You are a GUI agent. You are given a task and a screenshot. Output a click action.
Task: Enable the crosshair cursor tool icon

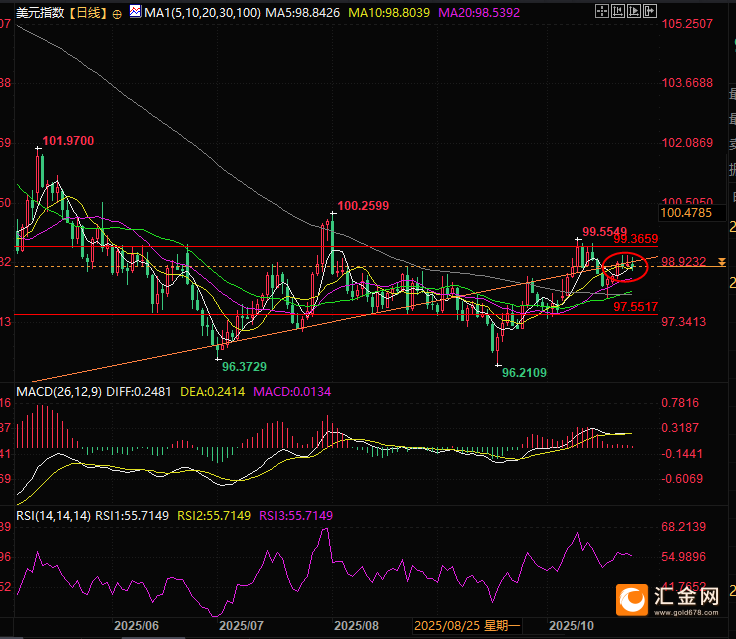(602, 11)
